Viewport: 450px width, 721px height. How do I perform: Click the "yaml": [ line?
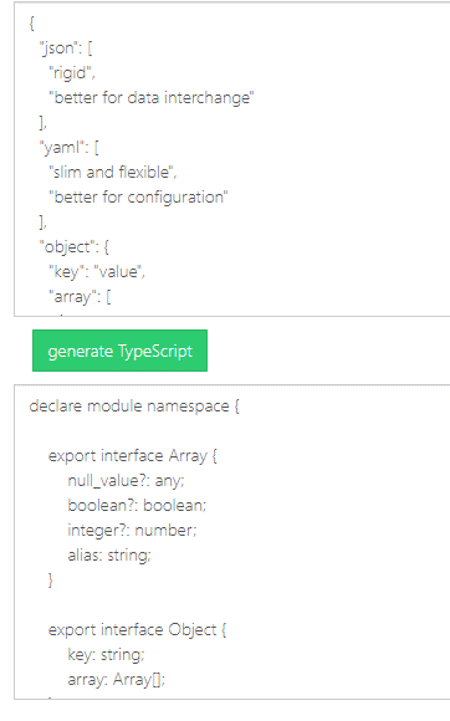[69, 148]
